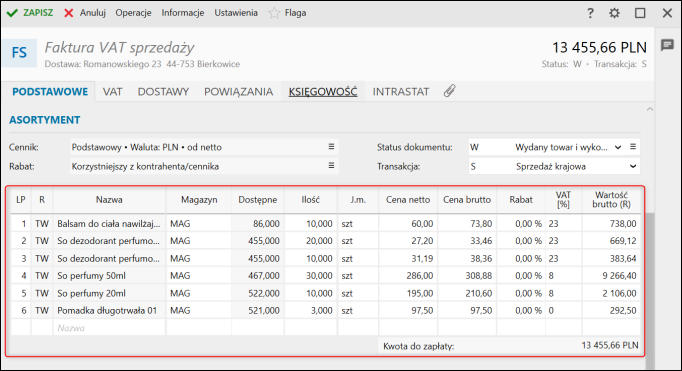Select row Balsam do ciała nawilżaj...

pyautogui.click(x=325, y=224)
